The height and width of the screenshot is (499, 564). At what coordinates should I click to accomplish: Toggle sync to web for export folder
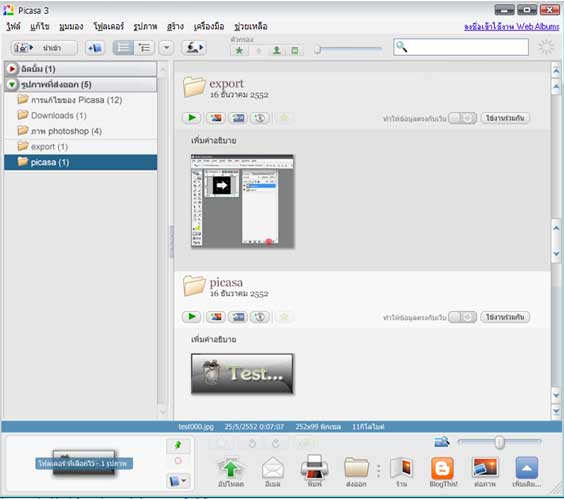pyautogui.click(x=463, y=118)
